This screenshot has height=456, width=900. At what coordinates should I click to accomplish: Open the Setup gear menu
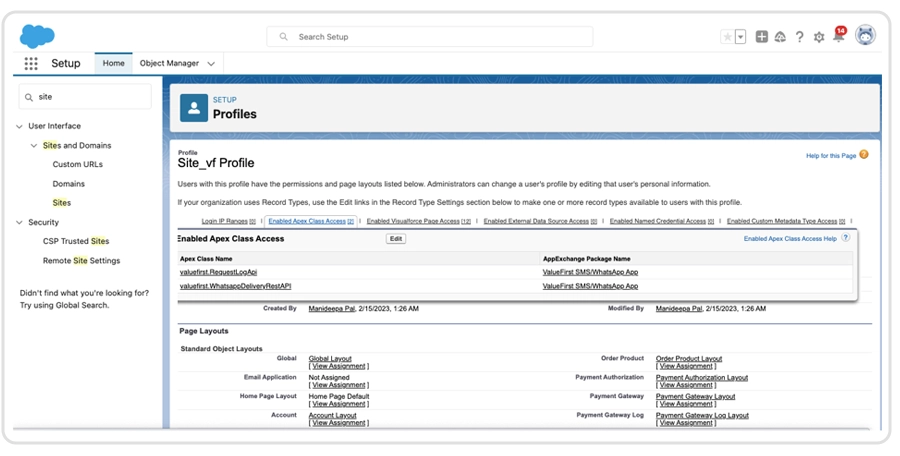[819, 37]
